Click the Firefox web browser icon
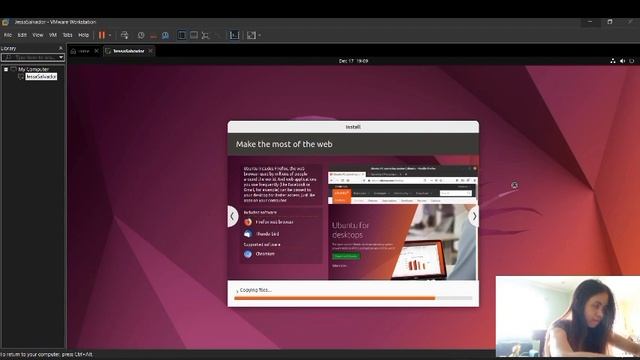The image size is (640, 360). pos(248,222)
